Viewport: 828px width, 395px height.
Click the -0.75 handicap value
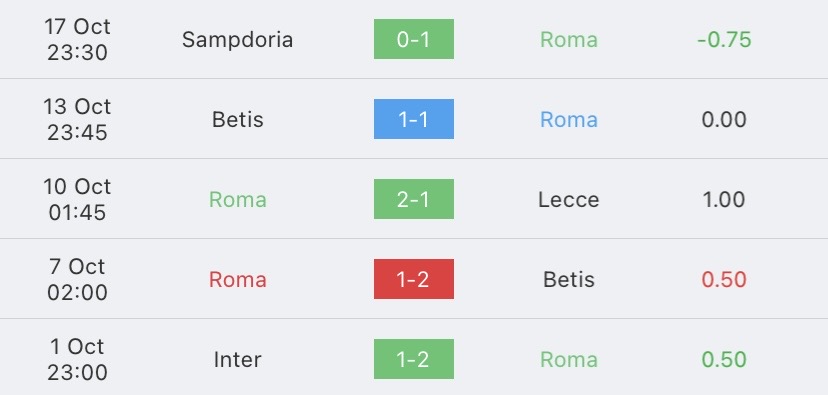(x=724, y=40)
